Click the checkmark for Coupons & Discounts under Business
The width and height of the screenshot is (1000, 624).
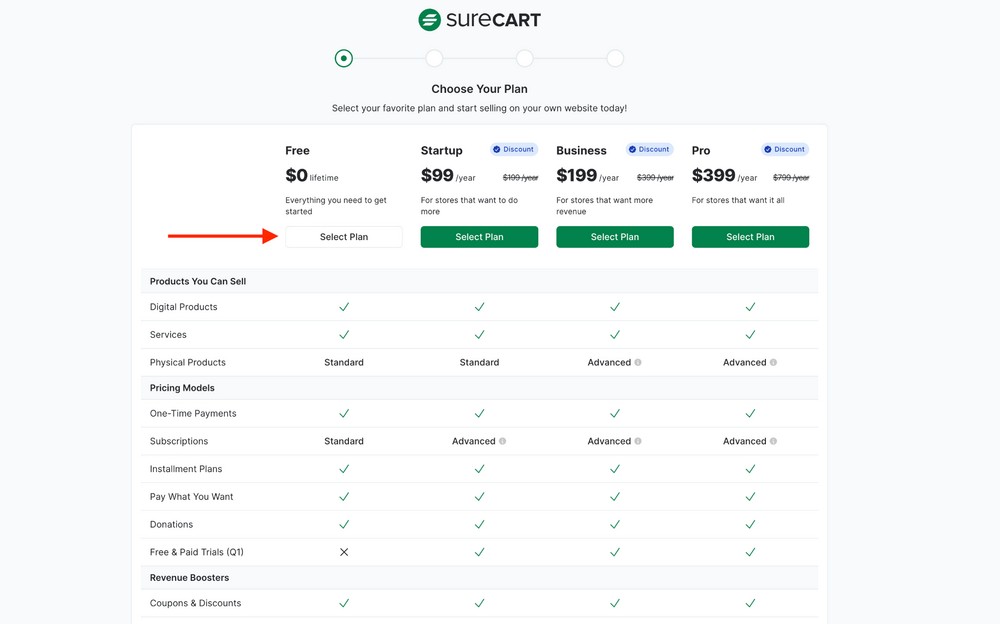tap(615, 603)
